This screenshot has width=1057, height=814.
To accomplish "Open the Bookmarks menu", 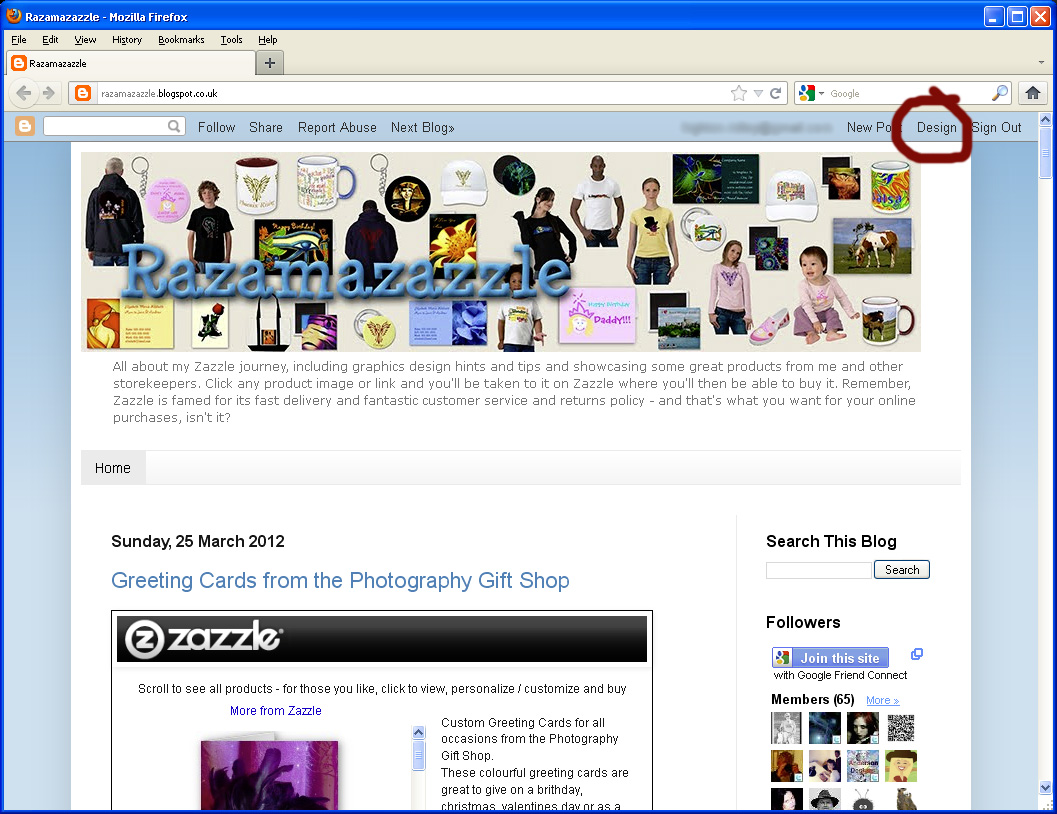I will (x=181, y=40).
